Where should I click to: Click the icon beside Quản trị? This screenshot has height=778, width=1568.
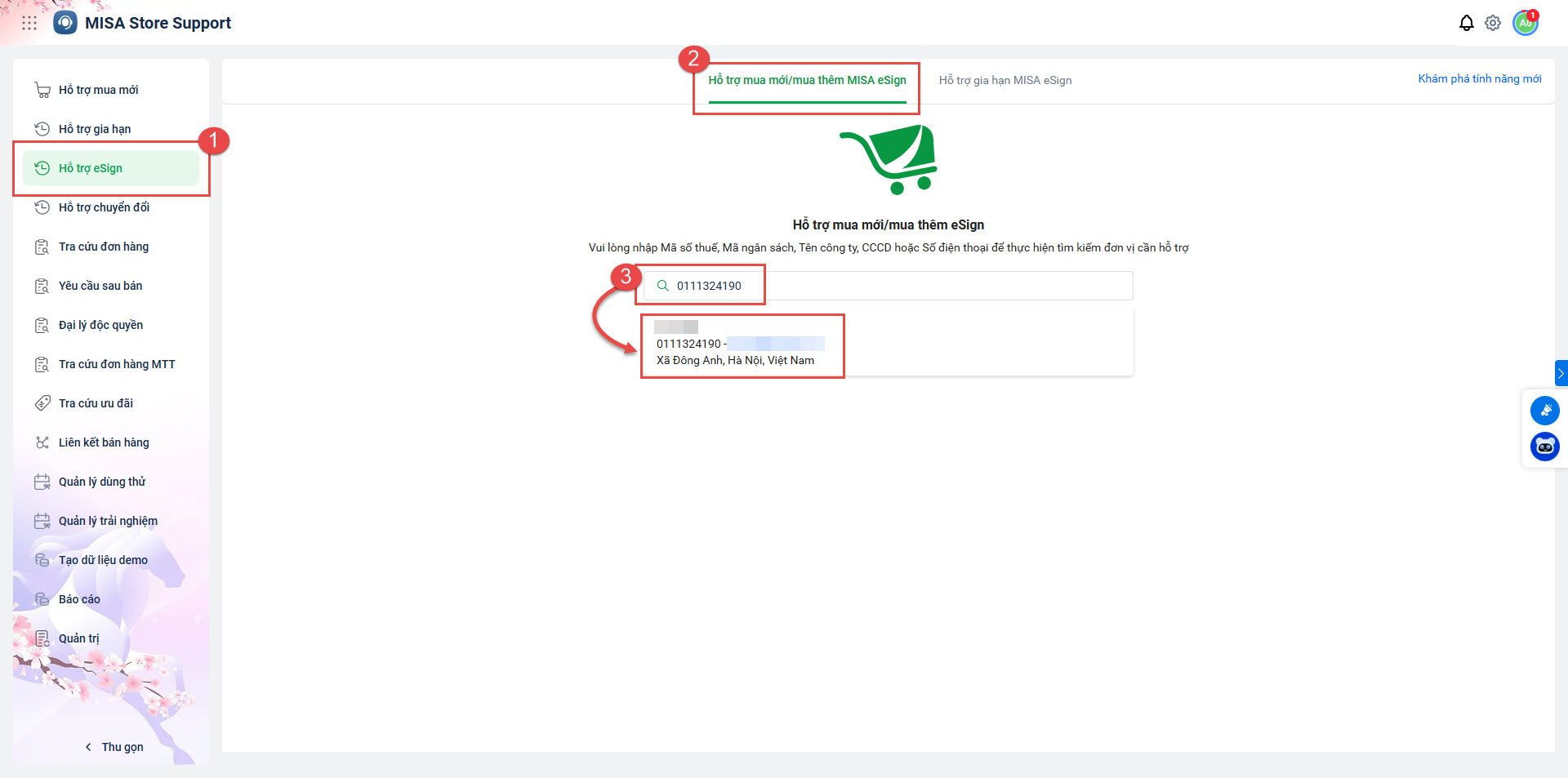click(x=42, y=638)
